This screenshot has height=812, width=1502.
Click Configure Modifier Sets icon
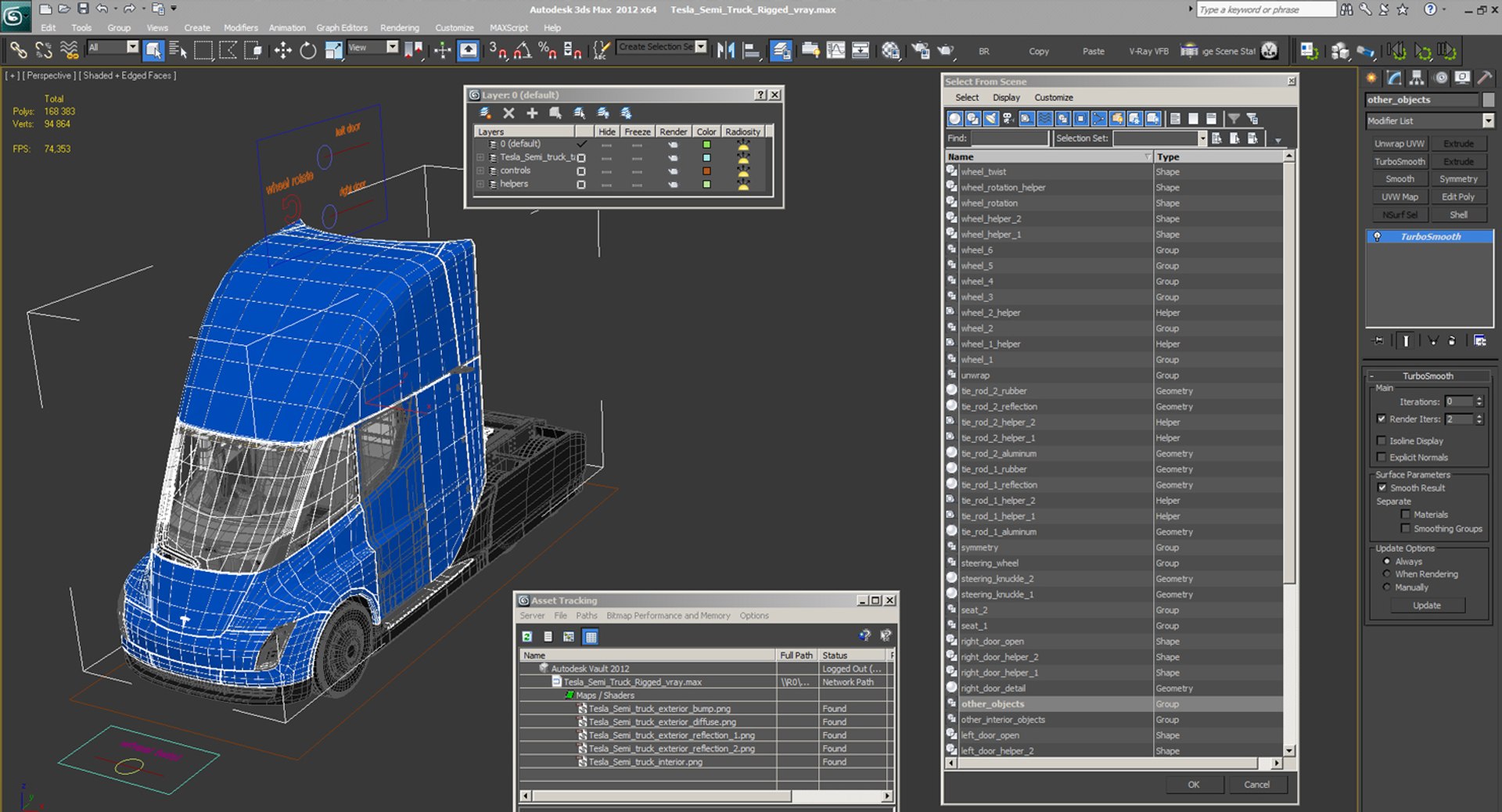tap(1480, 340)
